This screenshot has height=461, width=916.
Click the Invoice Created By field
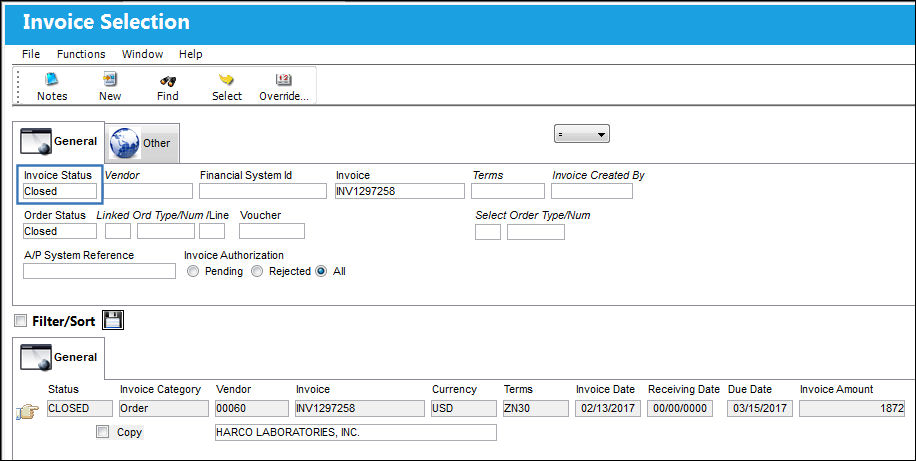click(592, 191)
